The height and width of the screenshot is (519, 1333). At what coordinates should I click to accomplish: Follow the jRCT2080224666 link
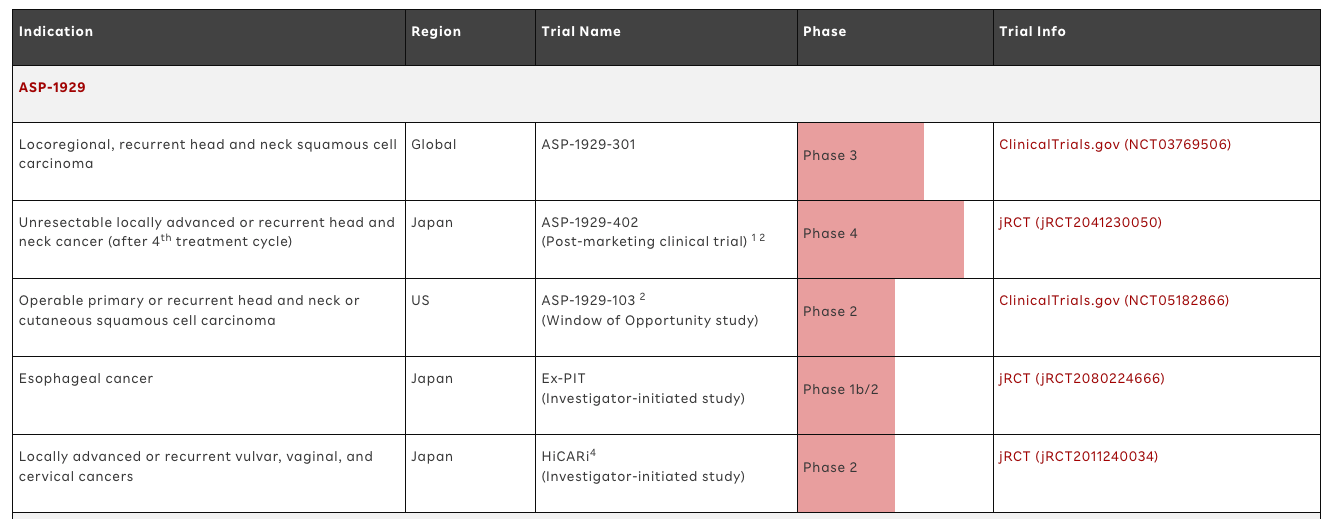coord(1081,379)
